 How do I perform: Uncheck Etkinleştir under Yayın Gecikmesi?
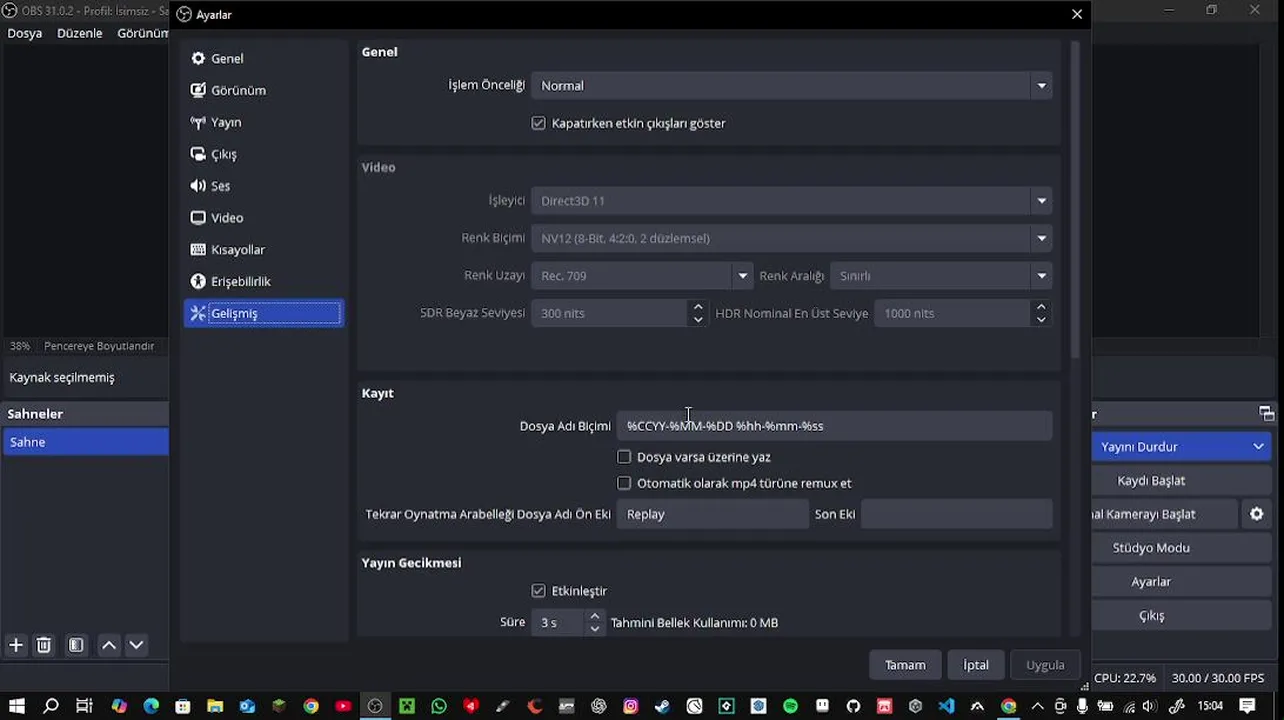click(539, 591)
